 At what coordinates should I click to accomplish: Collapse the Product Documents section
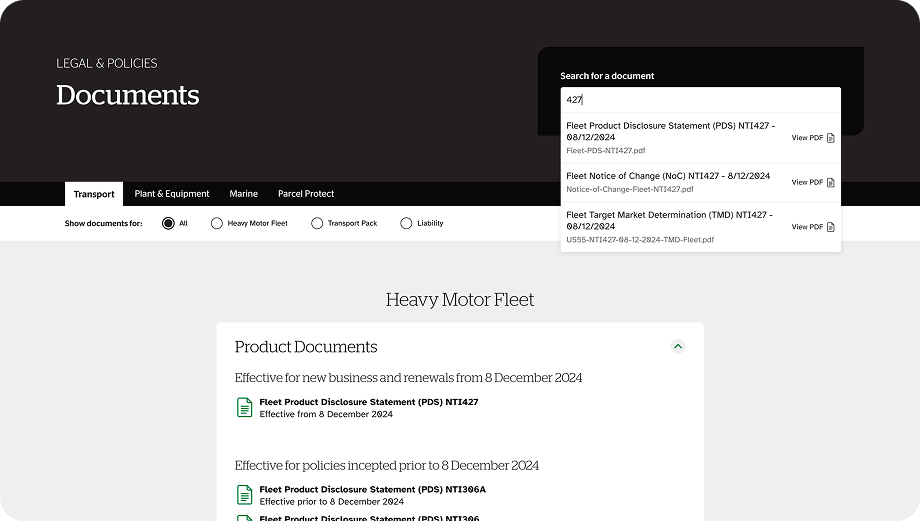click(678, 346)
